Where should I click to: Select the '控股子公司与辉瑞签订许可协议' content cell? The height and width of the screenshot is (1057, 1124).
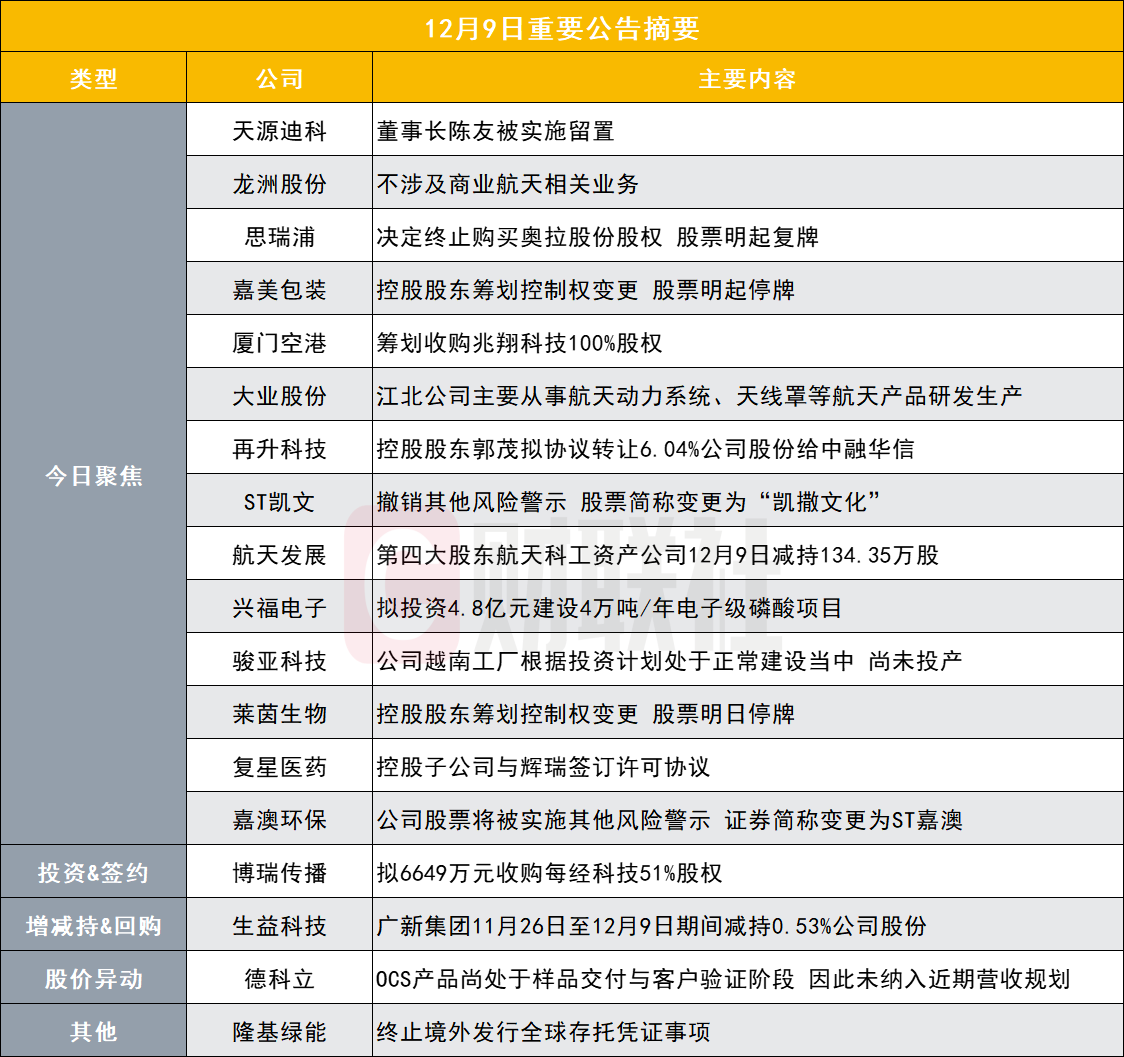coord(544,767)
